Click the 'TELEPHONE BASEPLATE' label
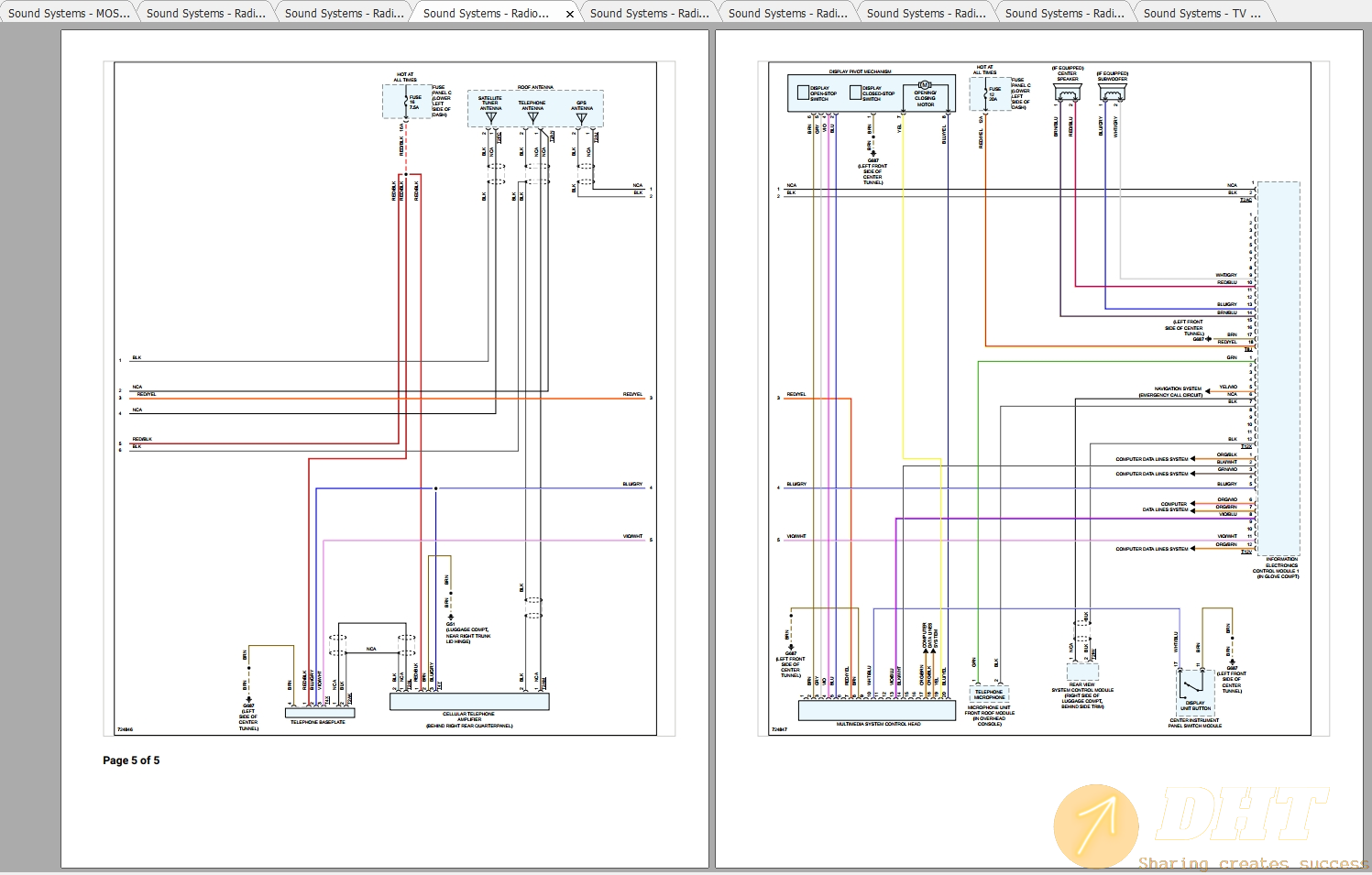Image resolution: width=1372 pixels, height=875 pixels. point(318,722)
